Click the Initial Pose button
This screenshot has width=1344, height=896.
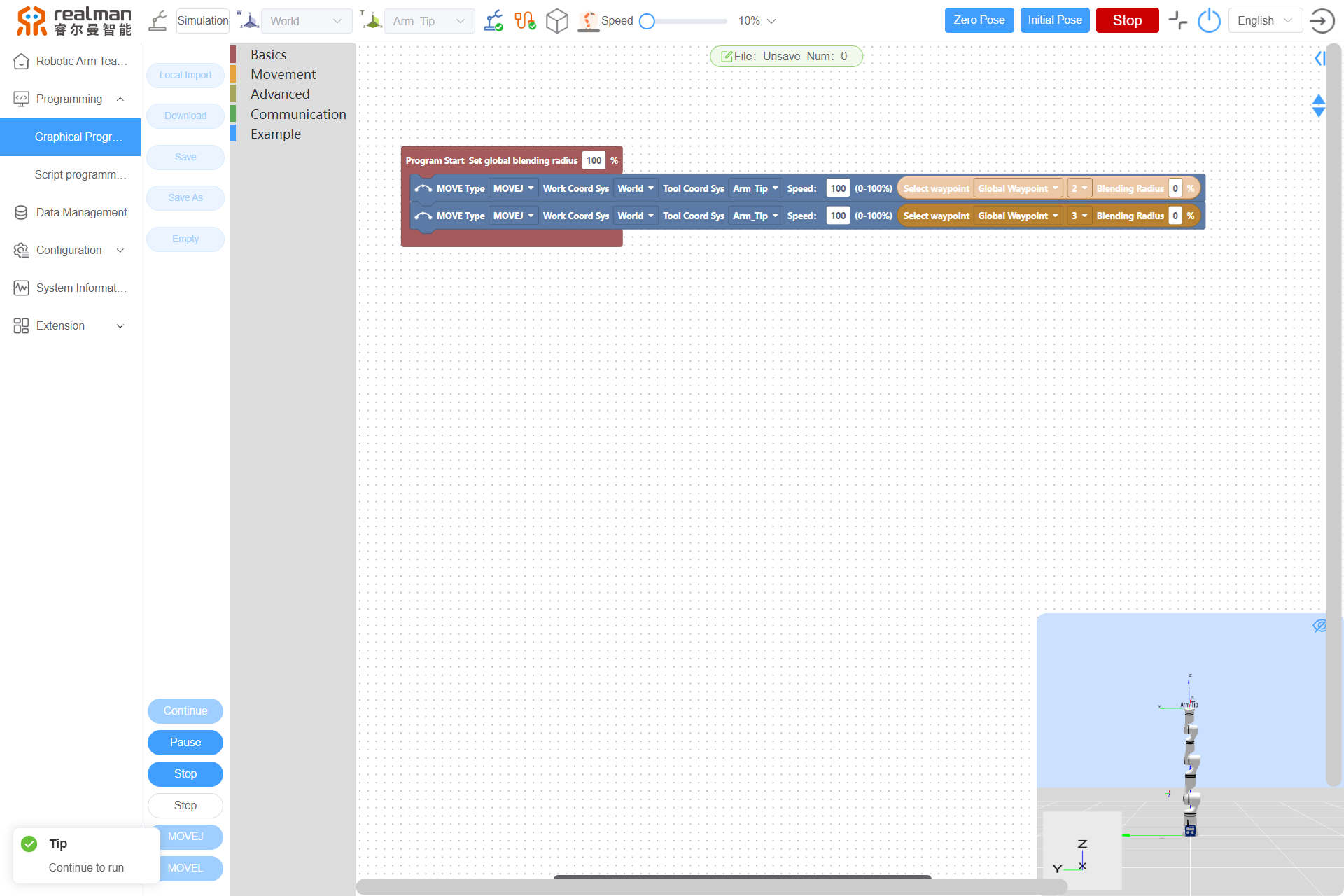click(x=1055, y=20)
